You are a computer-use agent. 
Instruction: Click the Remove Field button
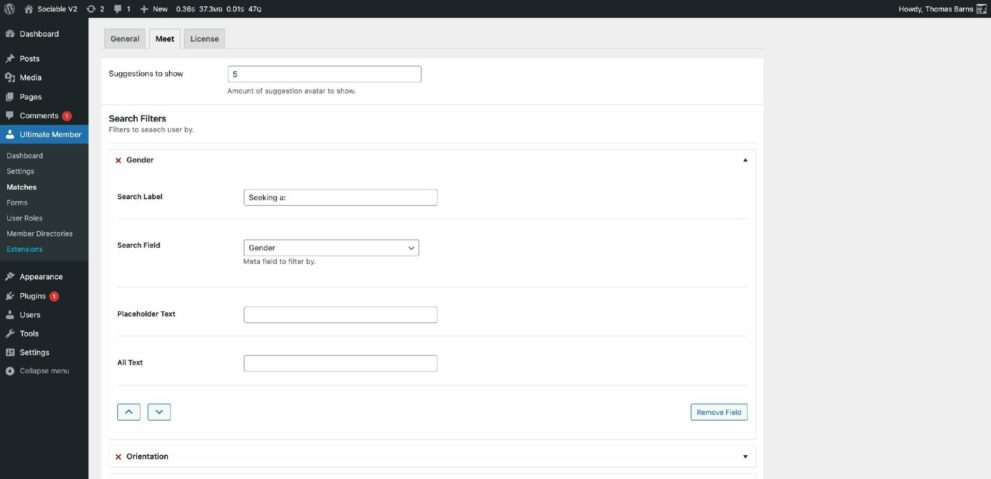pos(719,412)
